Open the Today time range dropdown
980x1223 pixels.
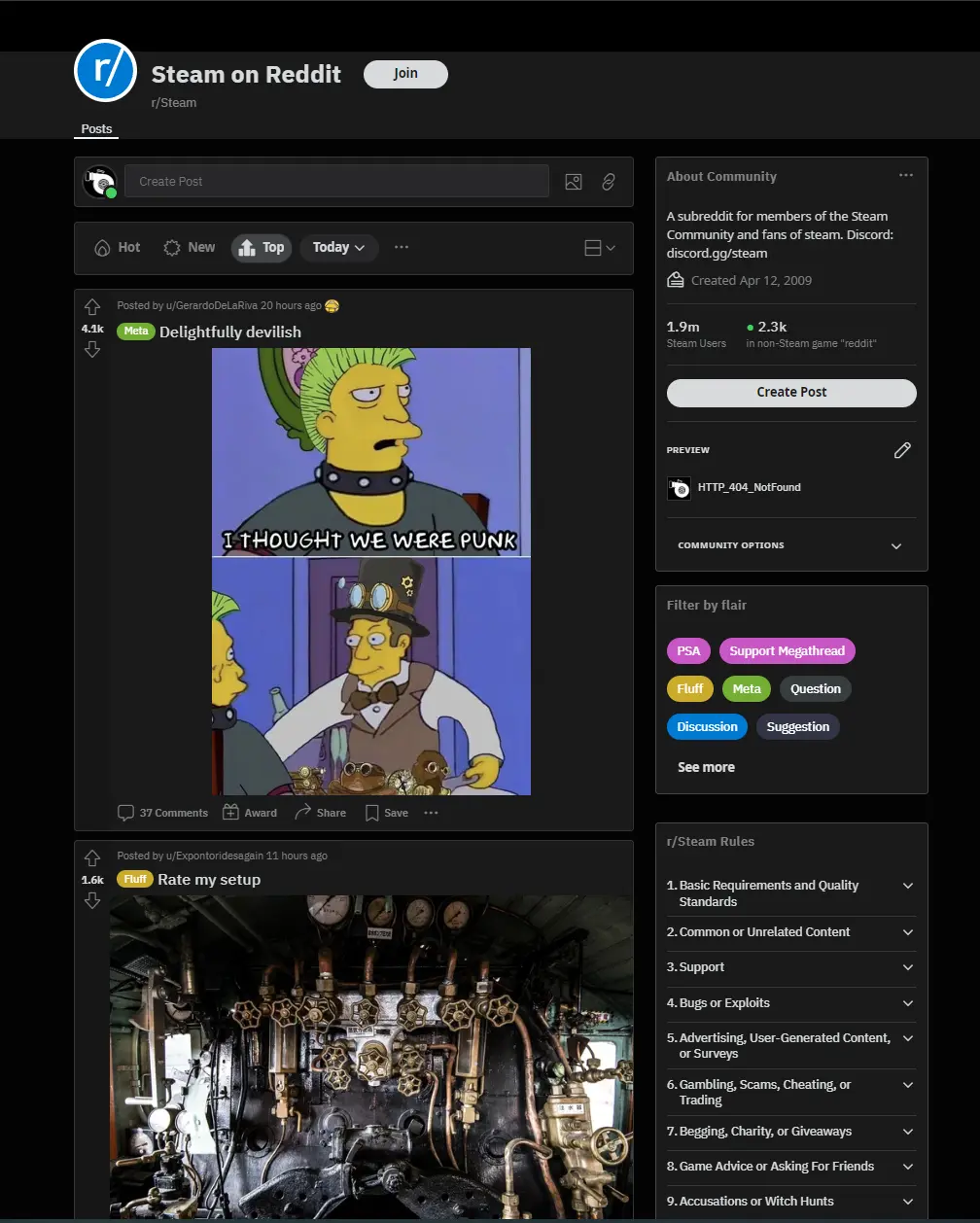[x=338, y=247]
